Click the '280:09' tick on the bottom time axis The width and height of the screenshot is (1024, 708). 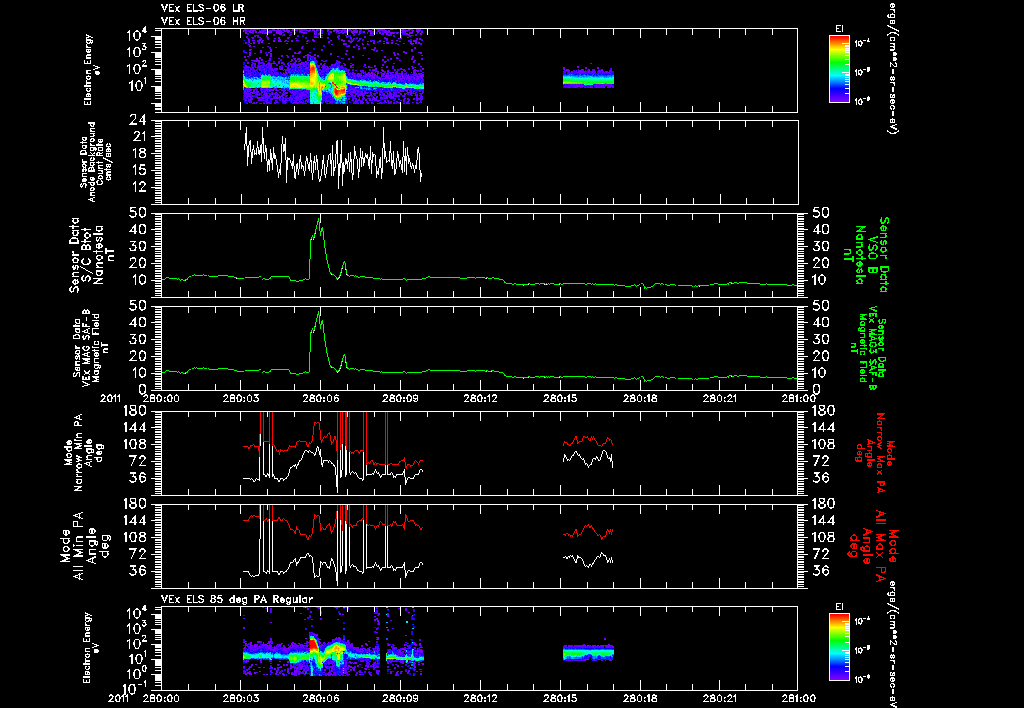coord(401,698)
